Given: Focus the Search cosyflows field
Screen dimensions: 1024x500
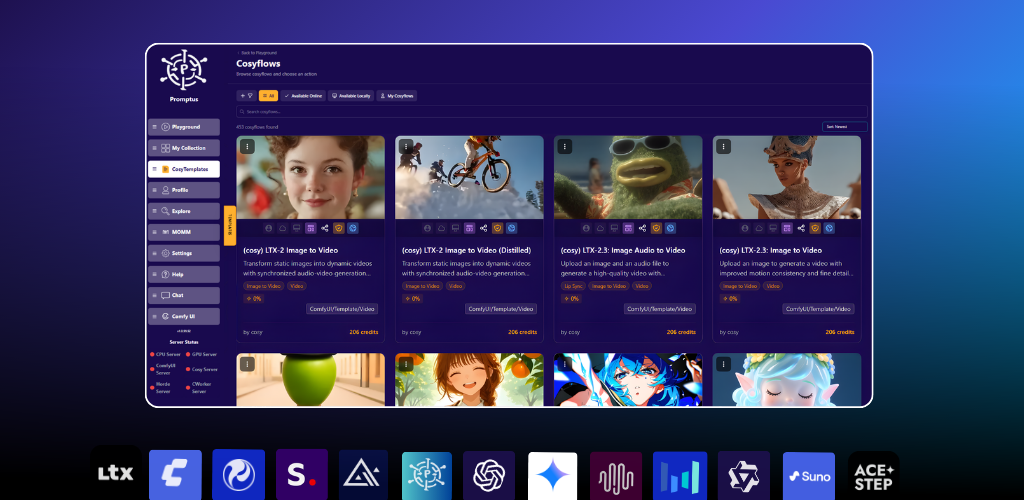Looking at the screenshot, I should [552, 112].
